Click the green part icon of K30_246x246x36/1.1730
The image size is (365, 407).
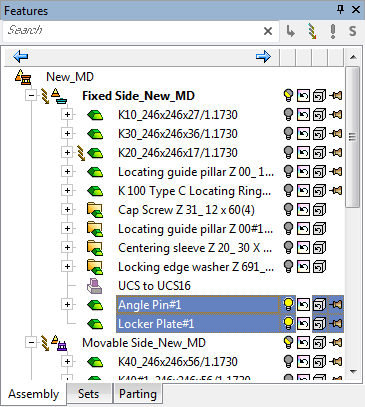pos(95,134)
